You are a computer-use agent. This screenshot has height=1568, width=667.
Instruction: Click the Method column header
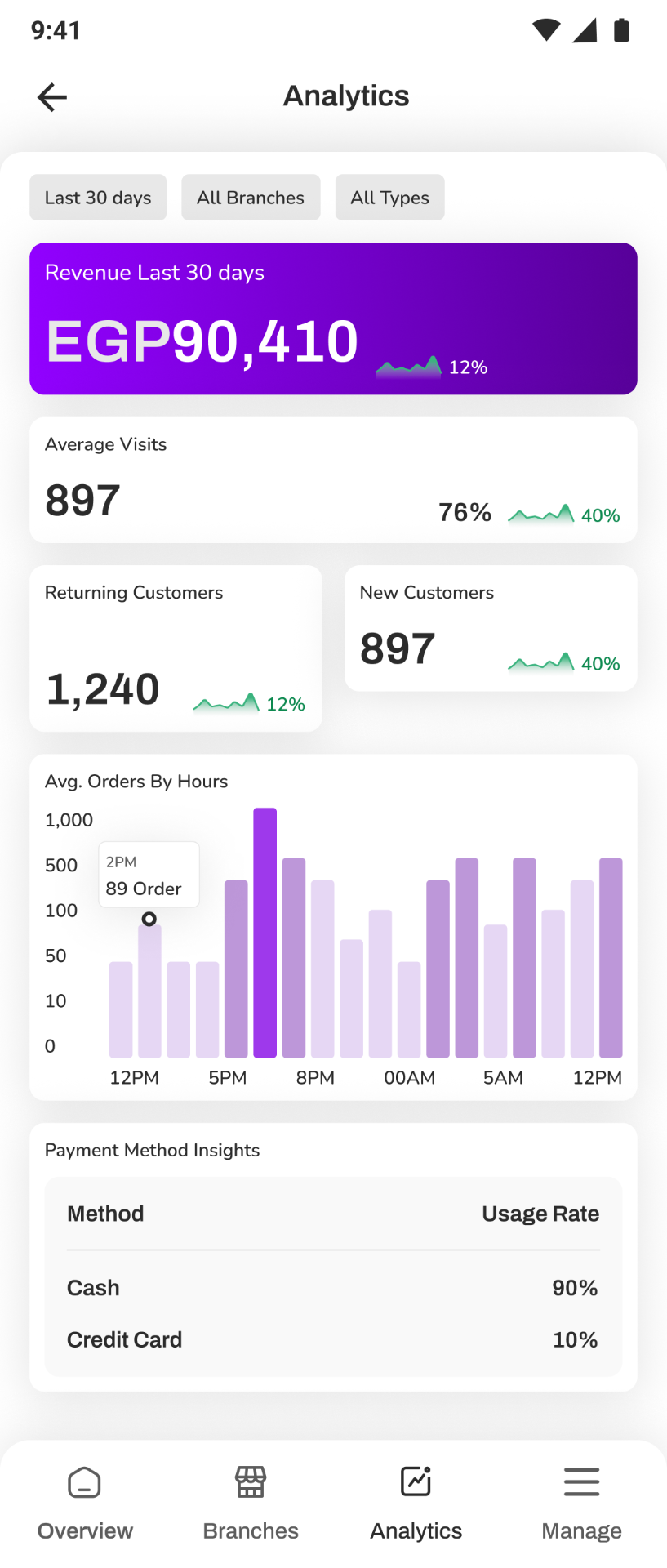(105, 1214)
